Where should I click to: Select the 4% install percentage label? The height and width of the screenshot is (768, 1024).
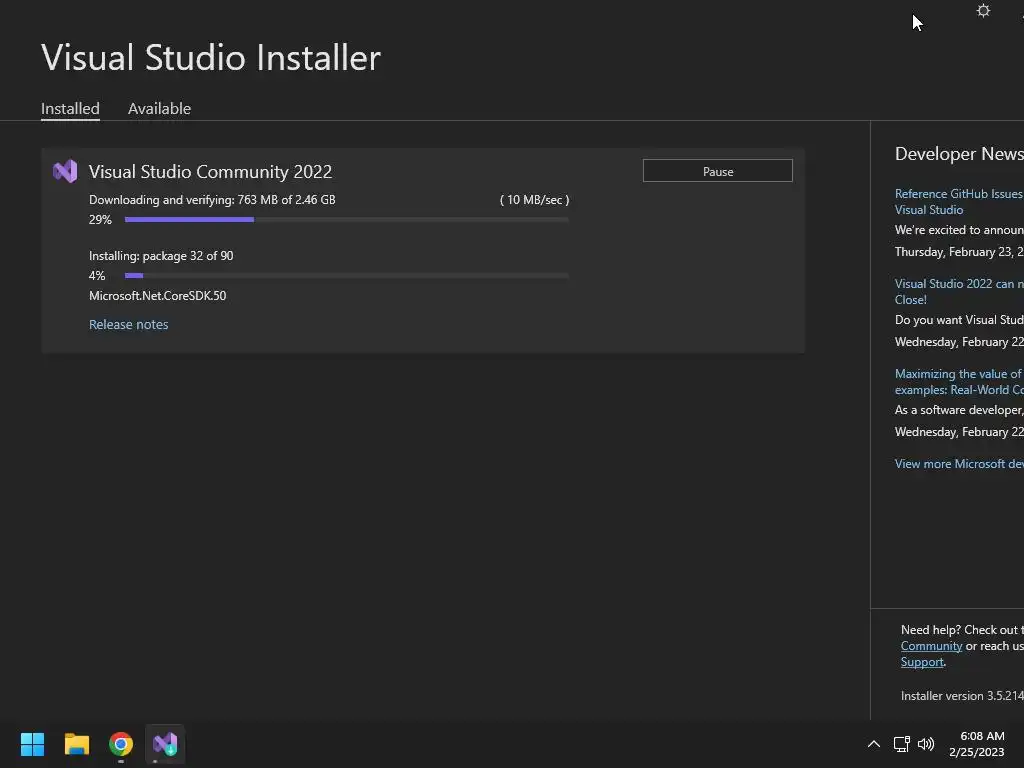(x=97, y=276)
